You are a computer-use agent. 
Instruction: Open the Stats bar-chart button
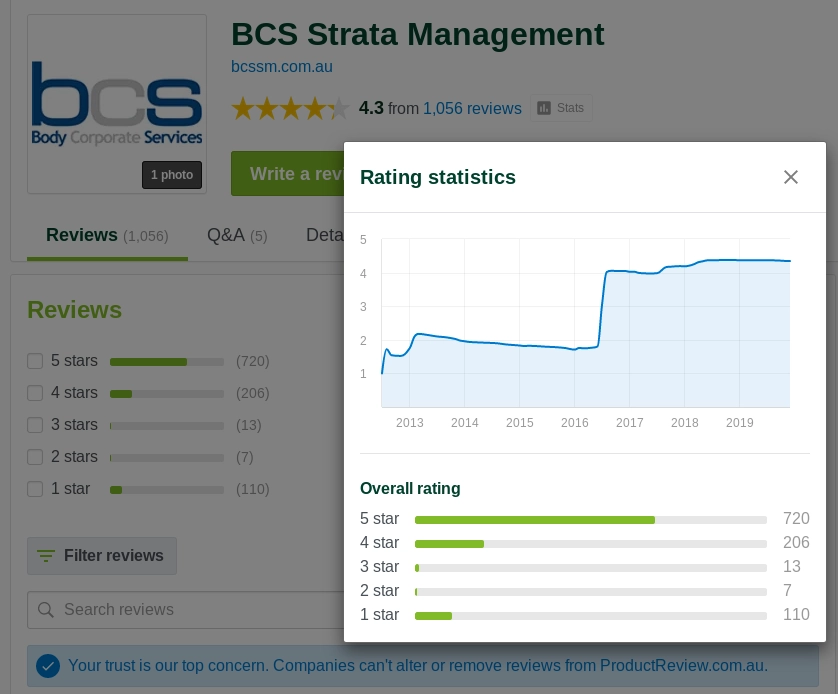click(561, 108)
